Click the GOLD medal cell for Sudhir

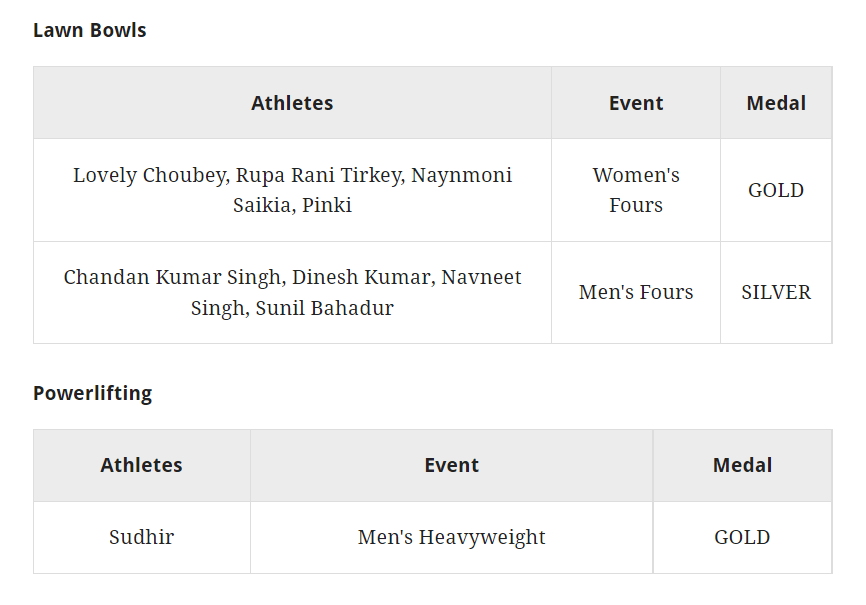(742, 537)
